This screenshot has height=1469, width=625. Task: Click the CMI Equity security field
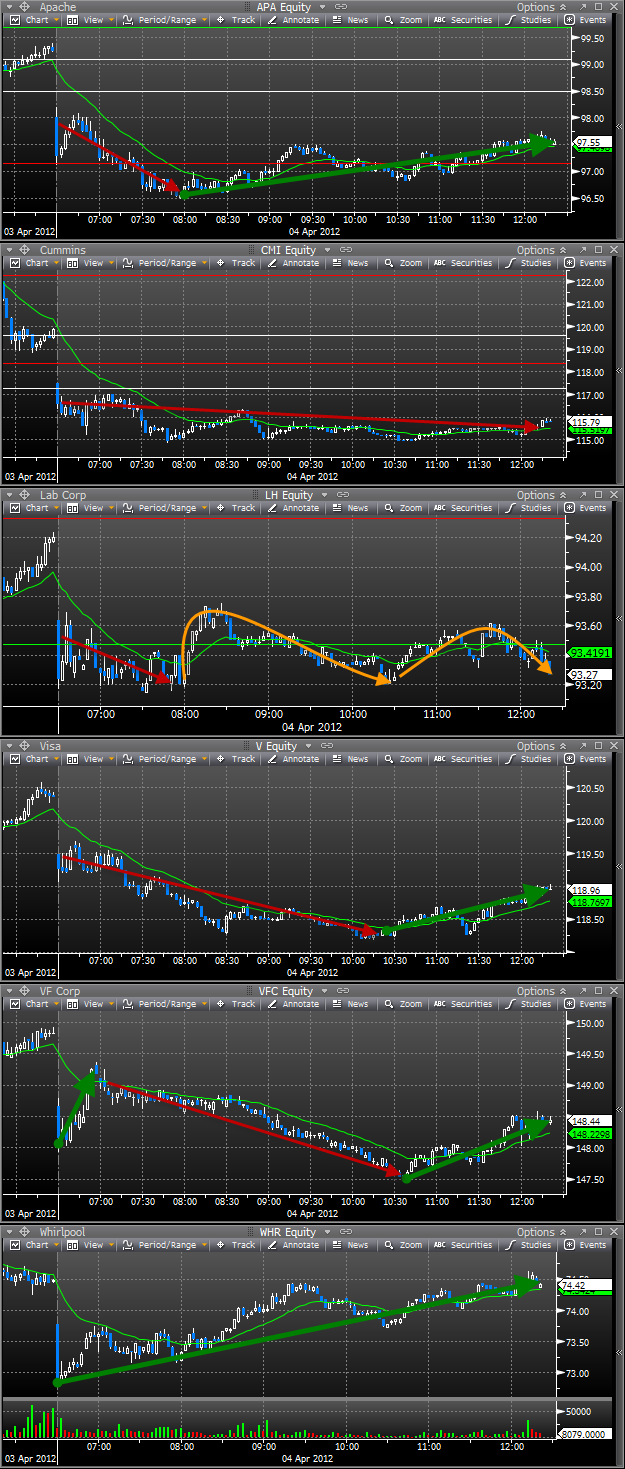coord(286,250)
